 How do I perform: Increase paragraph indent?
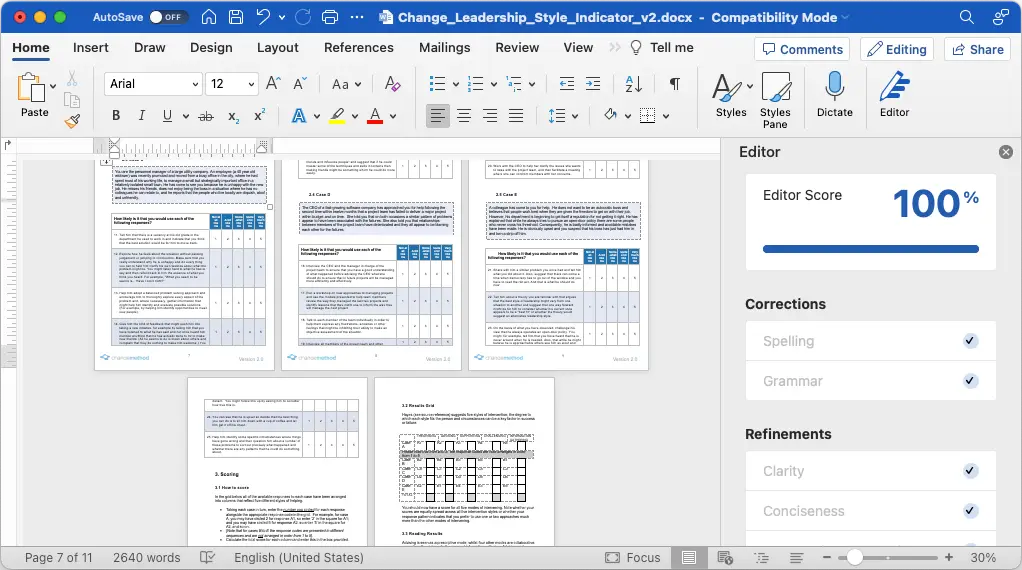(593, 83)
